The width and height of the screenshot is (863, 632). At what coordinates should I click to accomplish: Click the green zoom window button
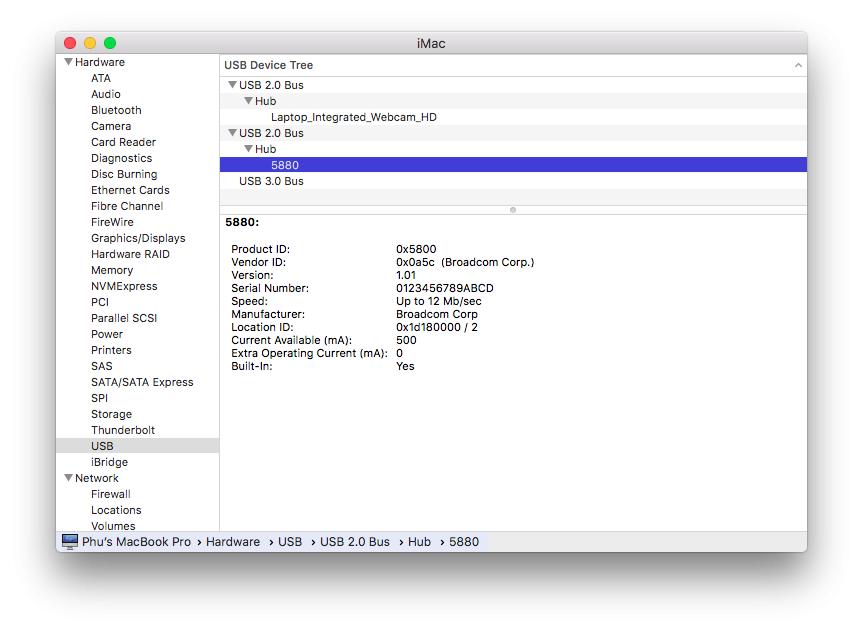[110, 43]
